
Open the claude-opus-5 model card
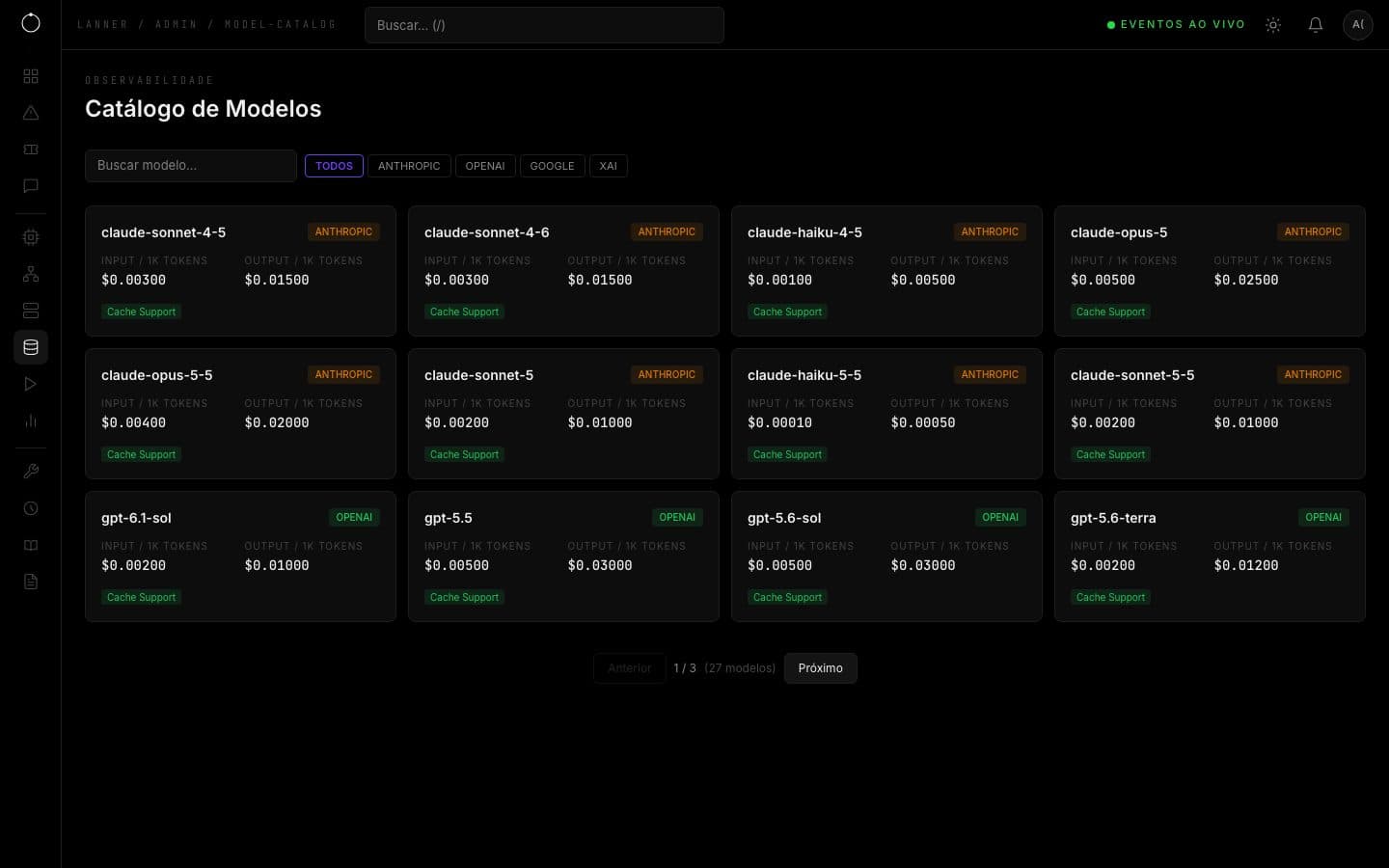[x=1210, y=271]
